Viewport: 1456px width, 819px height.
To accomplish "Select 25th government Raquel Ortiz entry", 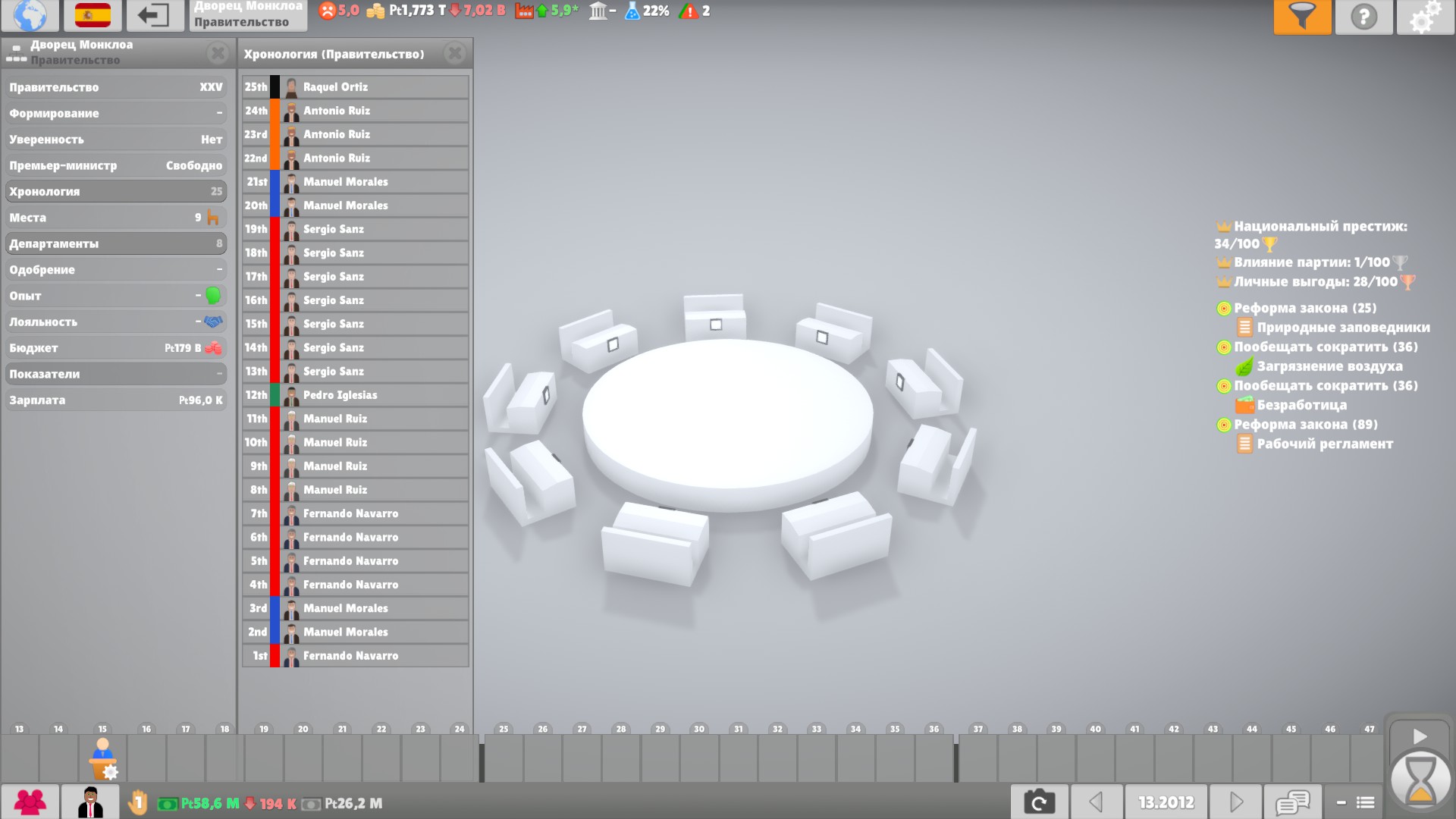I will [x=355, y=87].
